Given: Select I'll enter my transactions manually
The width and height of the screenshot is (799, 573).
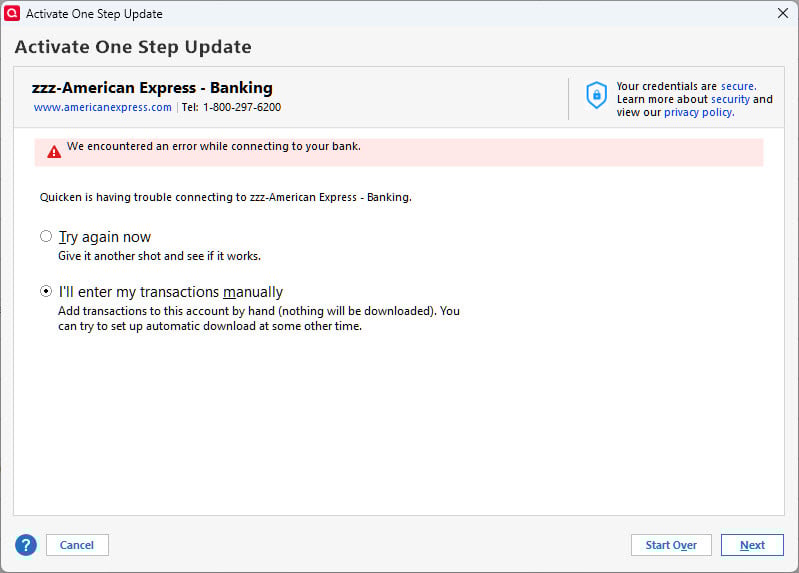Looking at the screenshot, I should (46, 291).
